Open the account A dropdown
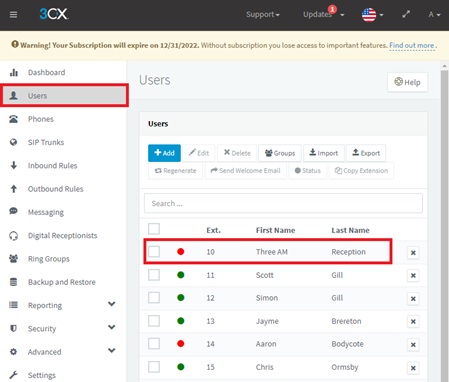 pos(434,14)
